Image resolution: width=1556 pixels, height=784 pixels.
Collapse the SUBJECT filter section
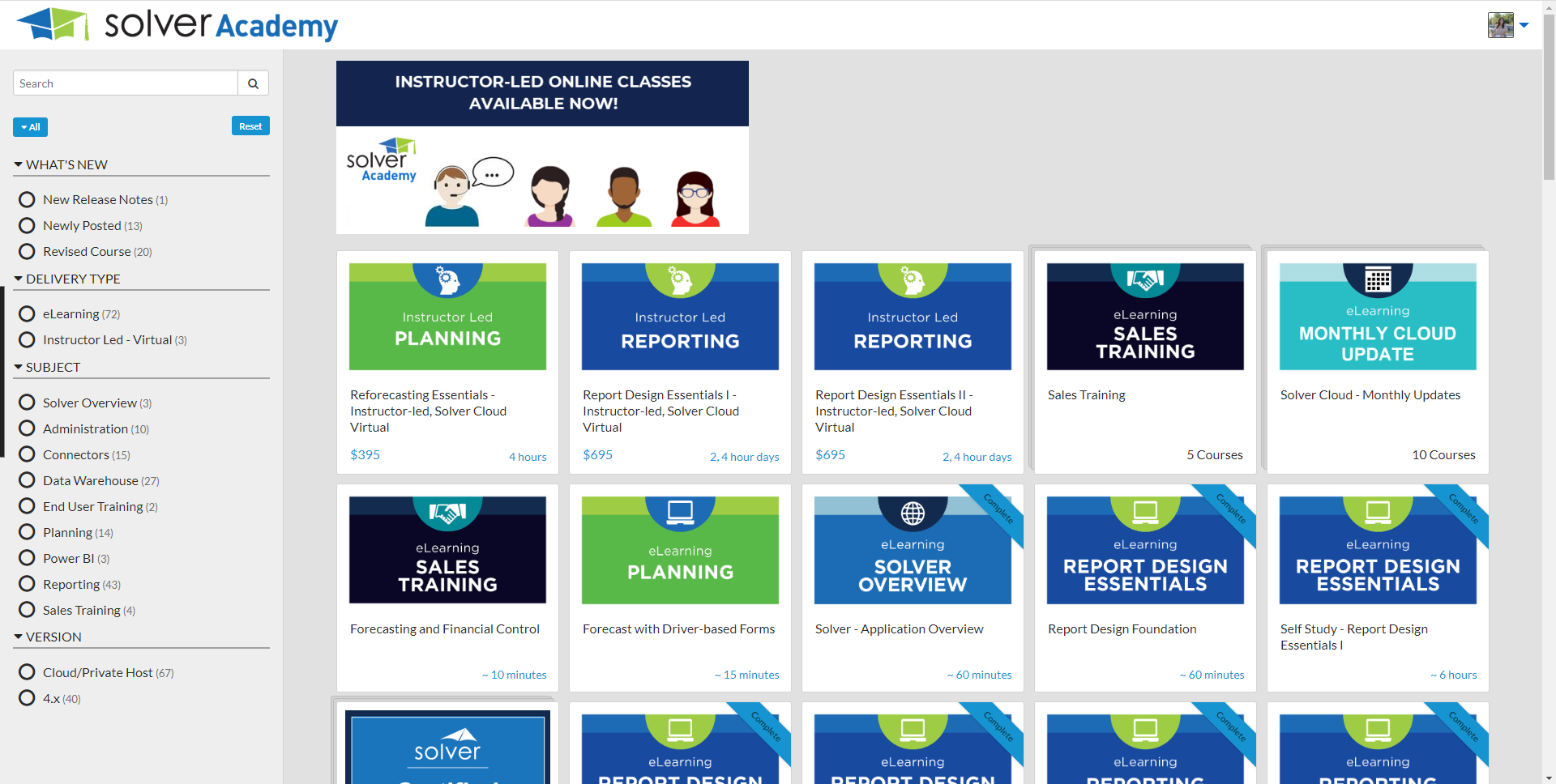tap(19, 367)
